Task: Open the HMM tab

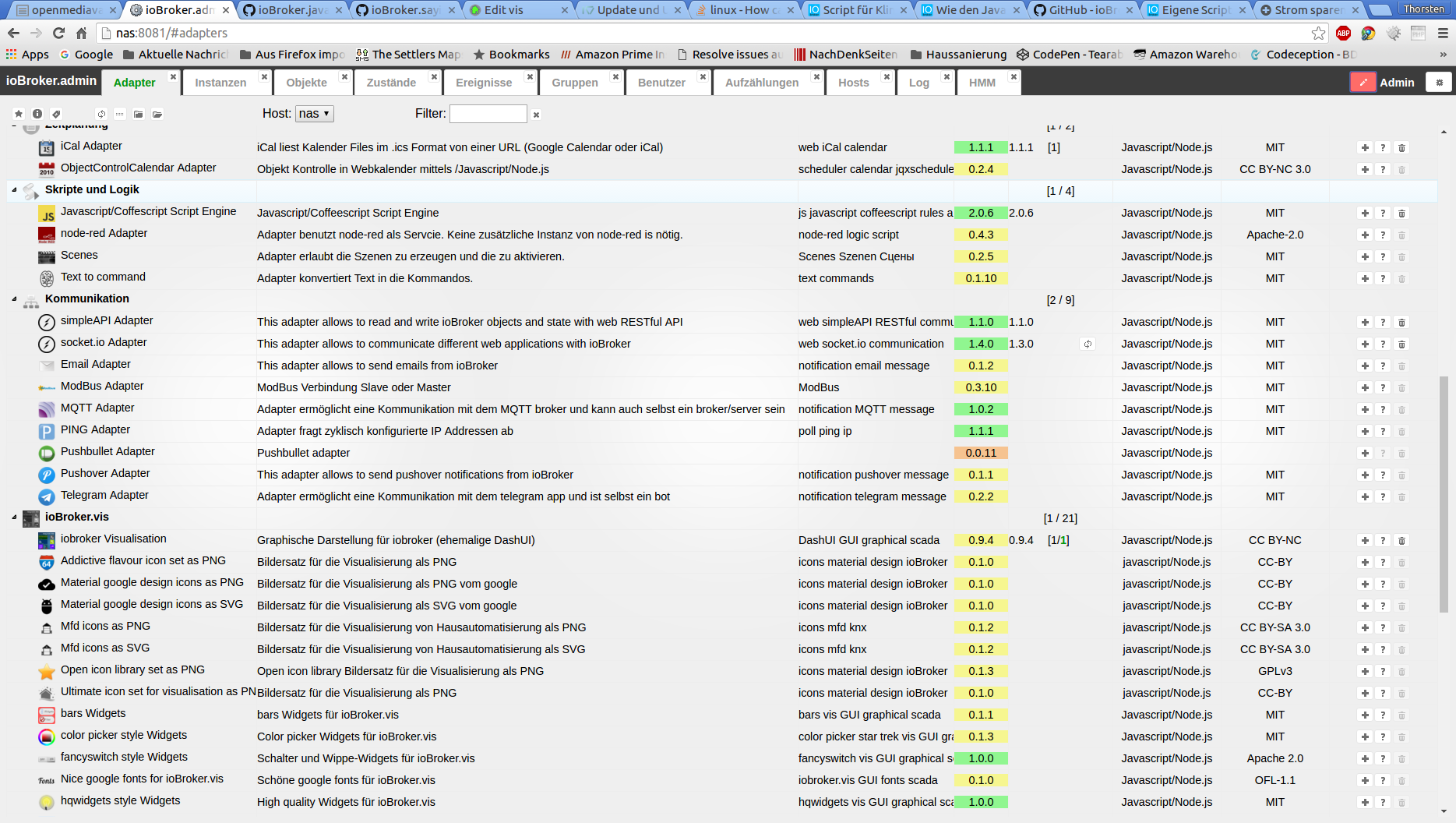Action: tap(982, 83)
